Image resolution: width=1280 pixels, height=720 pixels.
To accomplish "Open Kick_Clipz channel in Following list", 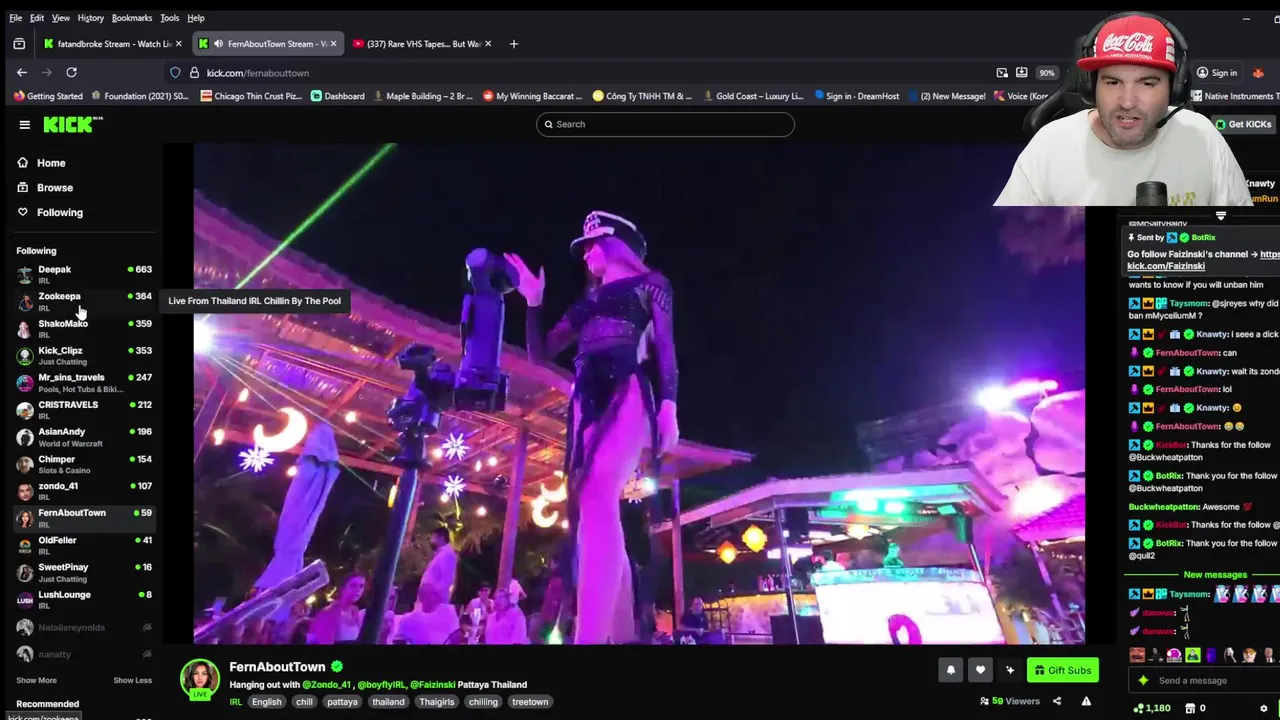I will 84,355.
